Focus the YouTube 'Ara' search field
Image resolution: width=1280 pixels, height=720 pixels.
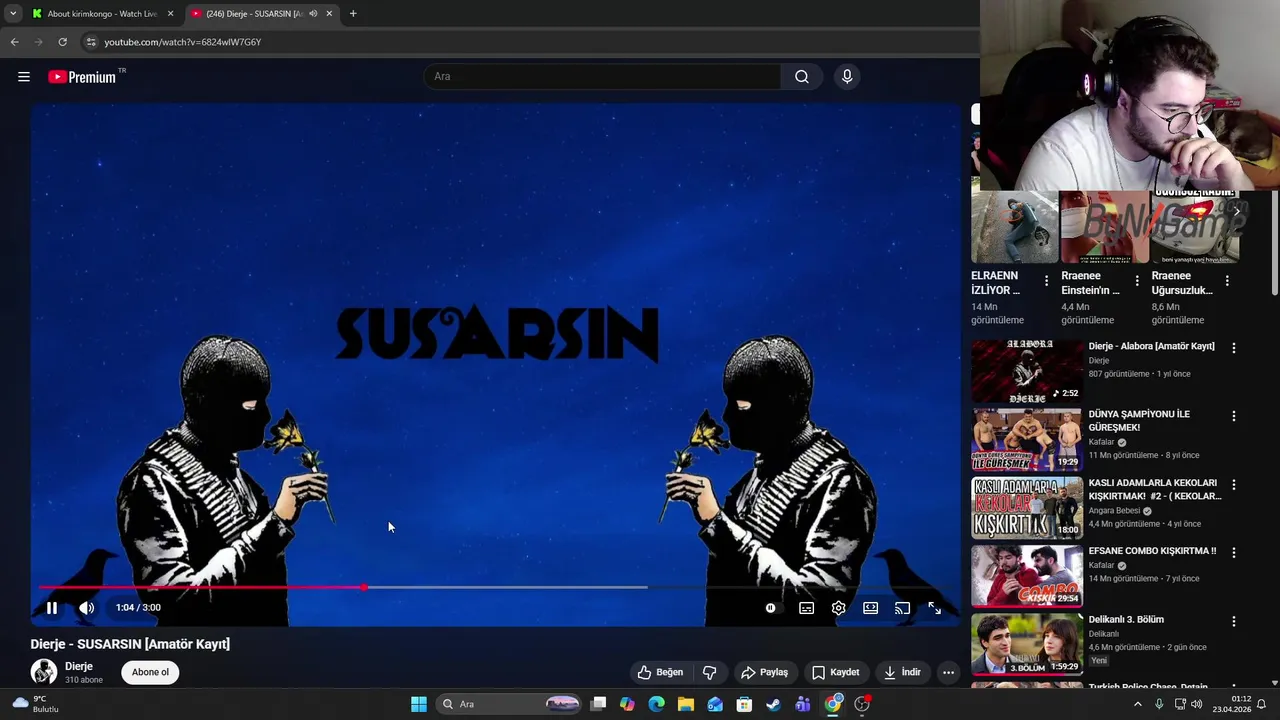click(603, 76)
